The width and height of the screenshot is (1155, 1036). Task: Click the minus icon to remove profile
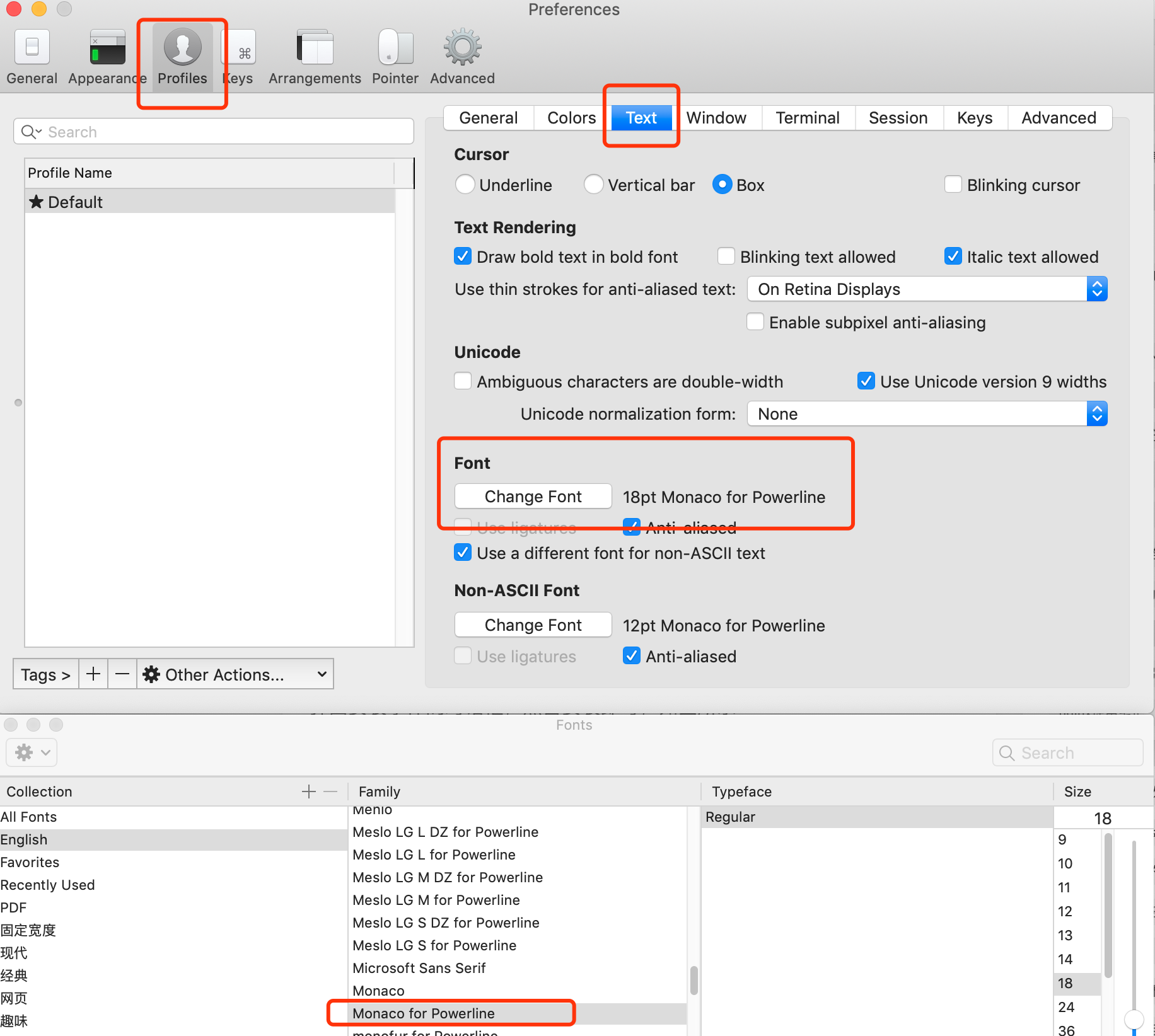122,674
